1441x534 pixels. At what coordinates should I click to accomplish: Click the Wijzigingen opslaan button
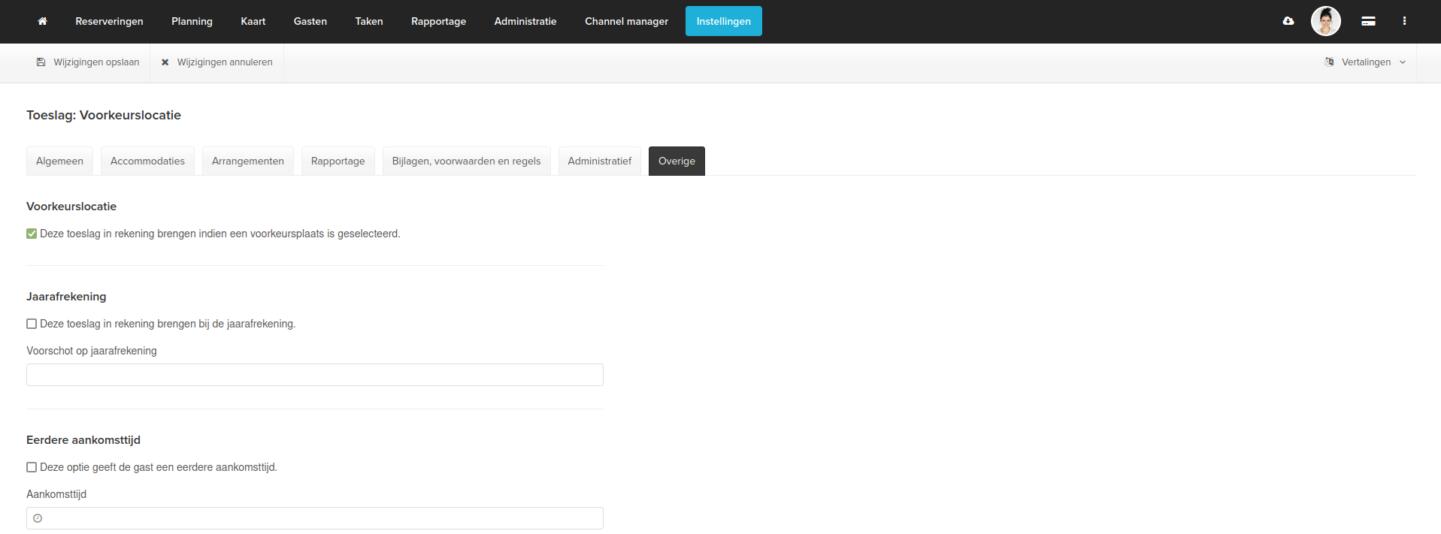87,62
